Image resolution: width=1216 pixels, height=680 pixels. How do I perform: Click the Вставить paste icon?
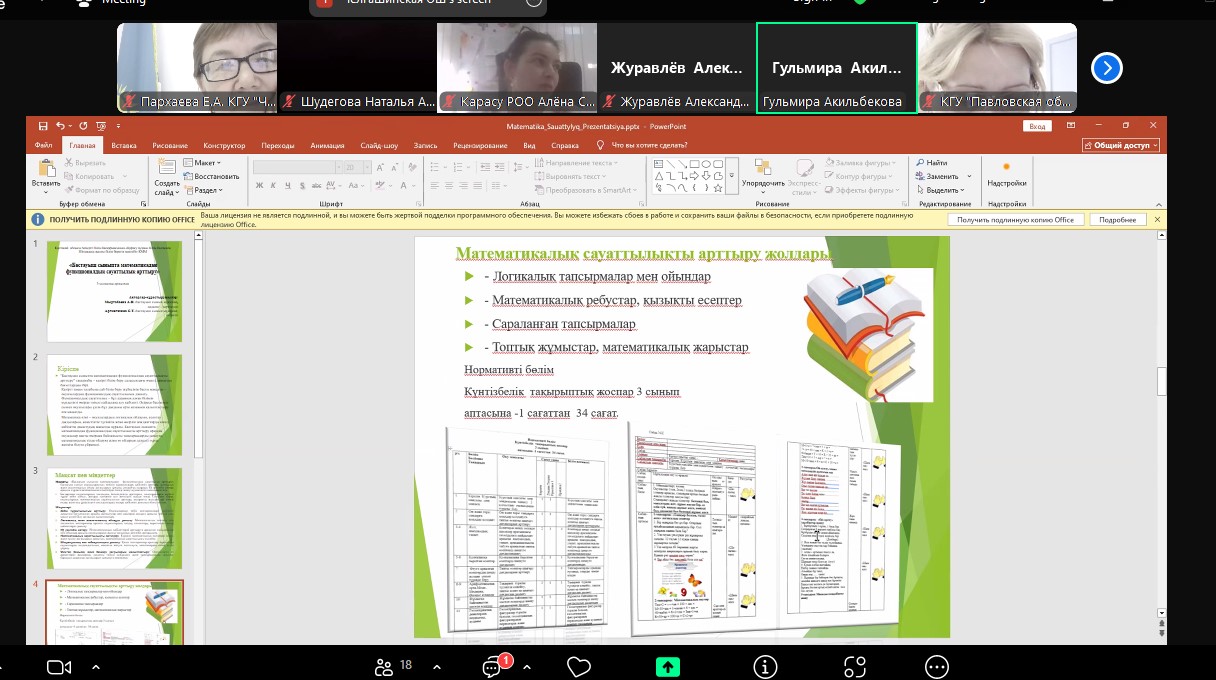(46, 174)
